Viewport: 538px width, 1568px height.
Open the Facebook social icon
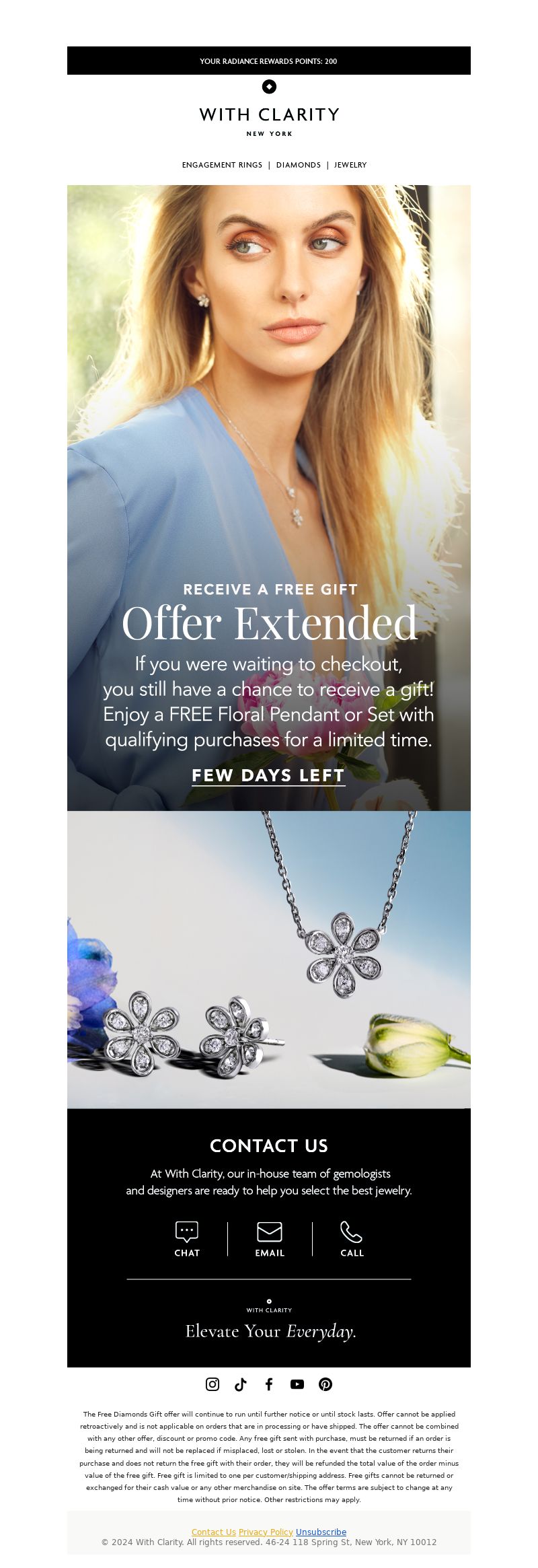pos(269,1384)
